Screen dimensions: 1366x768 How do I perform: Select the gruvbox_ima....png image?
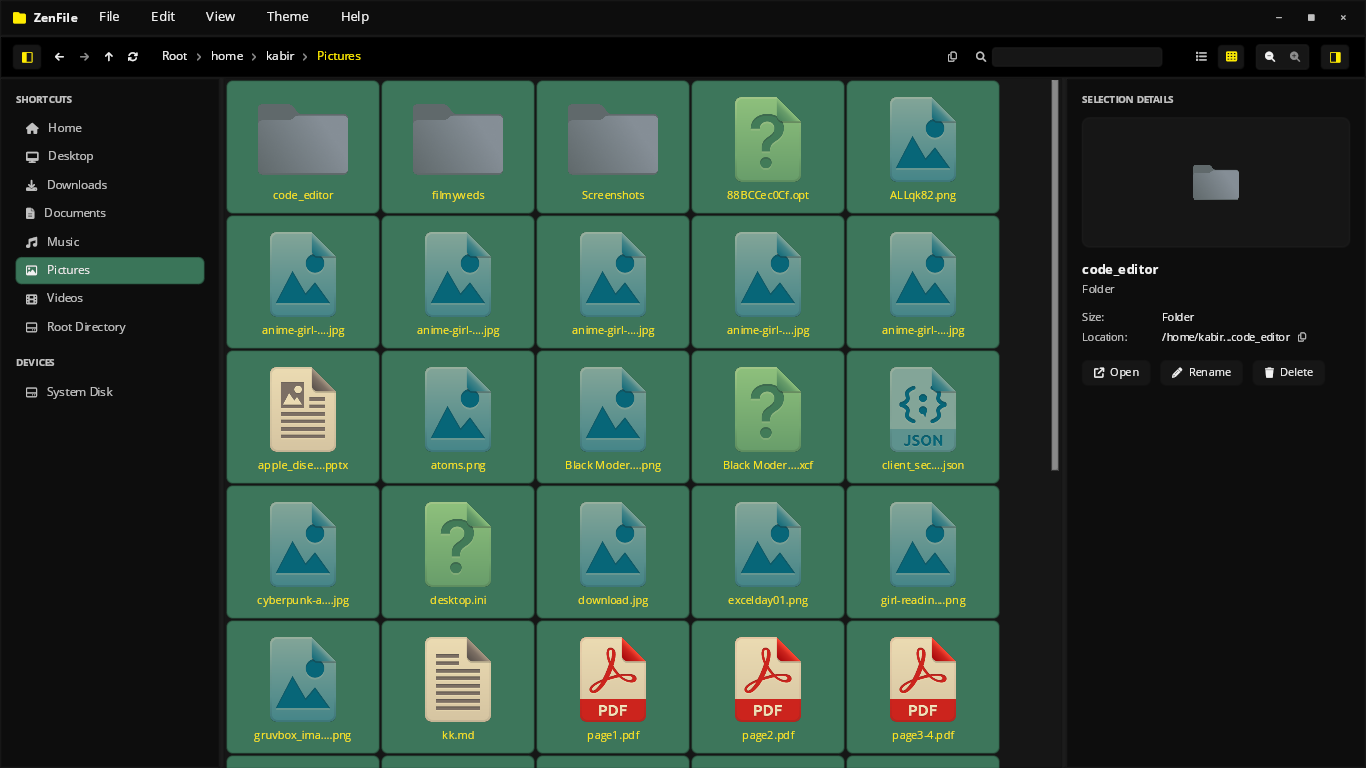point(303,687)
